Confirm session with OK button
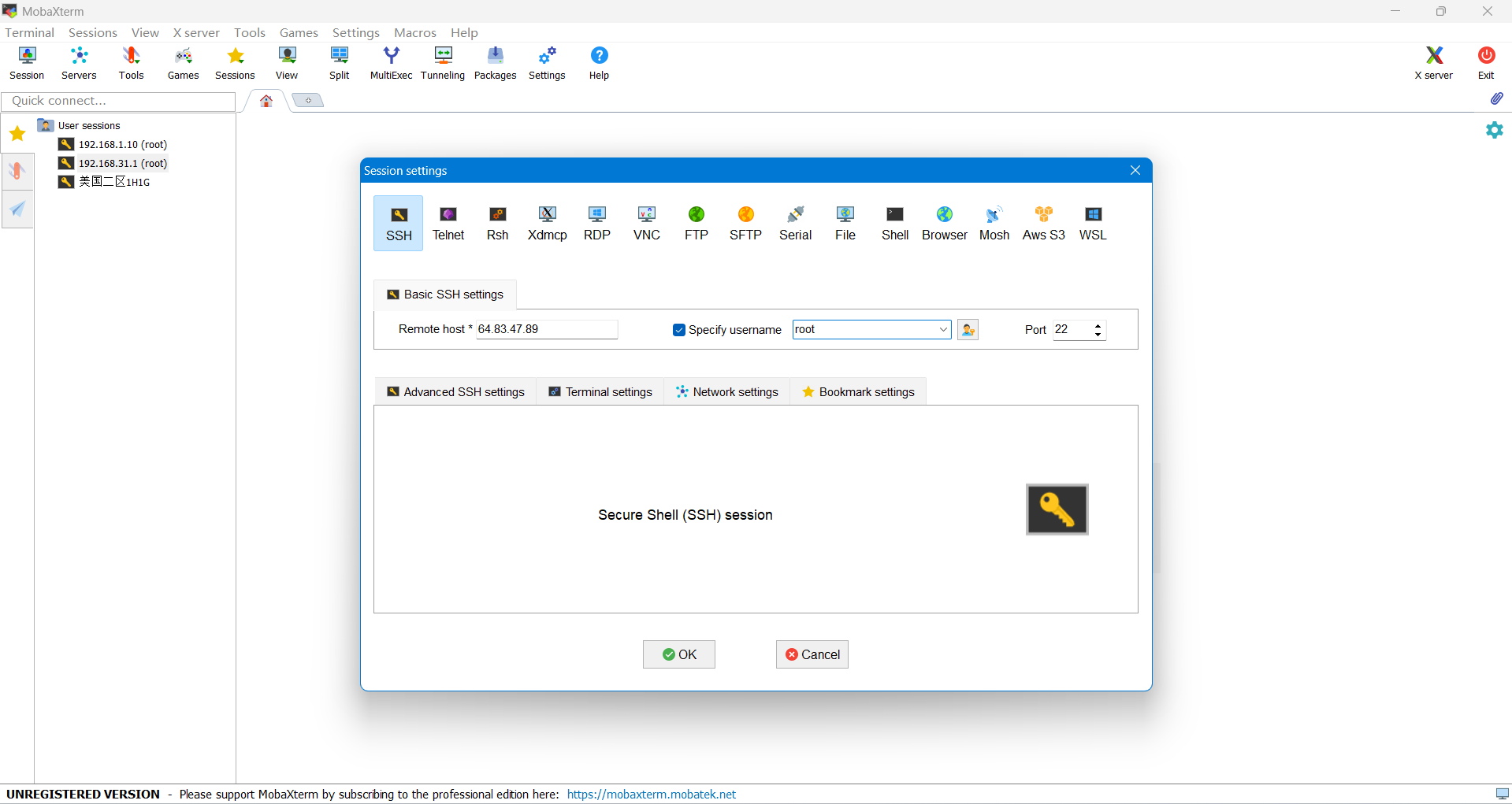The height and width of the screenshot is (804, 1512). pyautogui.click(x=679, y=654)
